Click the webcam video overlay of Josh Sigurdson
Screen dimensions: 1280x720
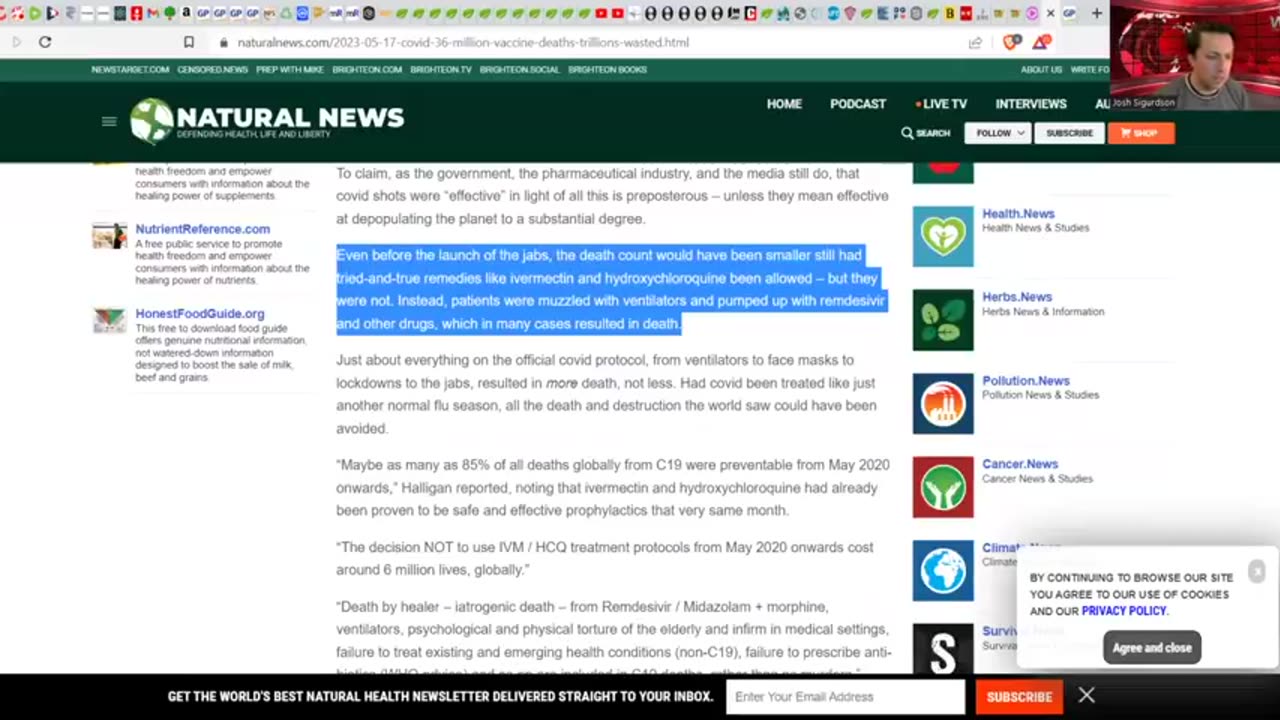click(1195, 55)
